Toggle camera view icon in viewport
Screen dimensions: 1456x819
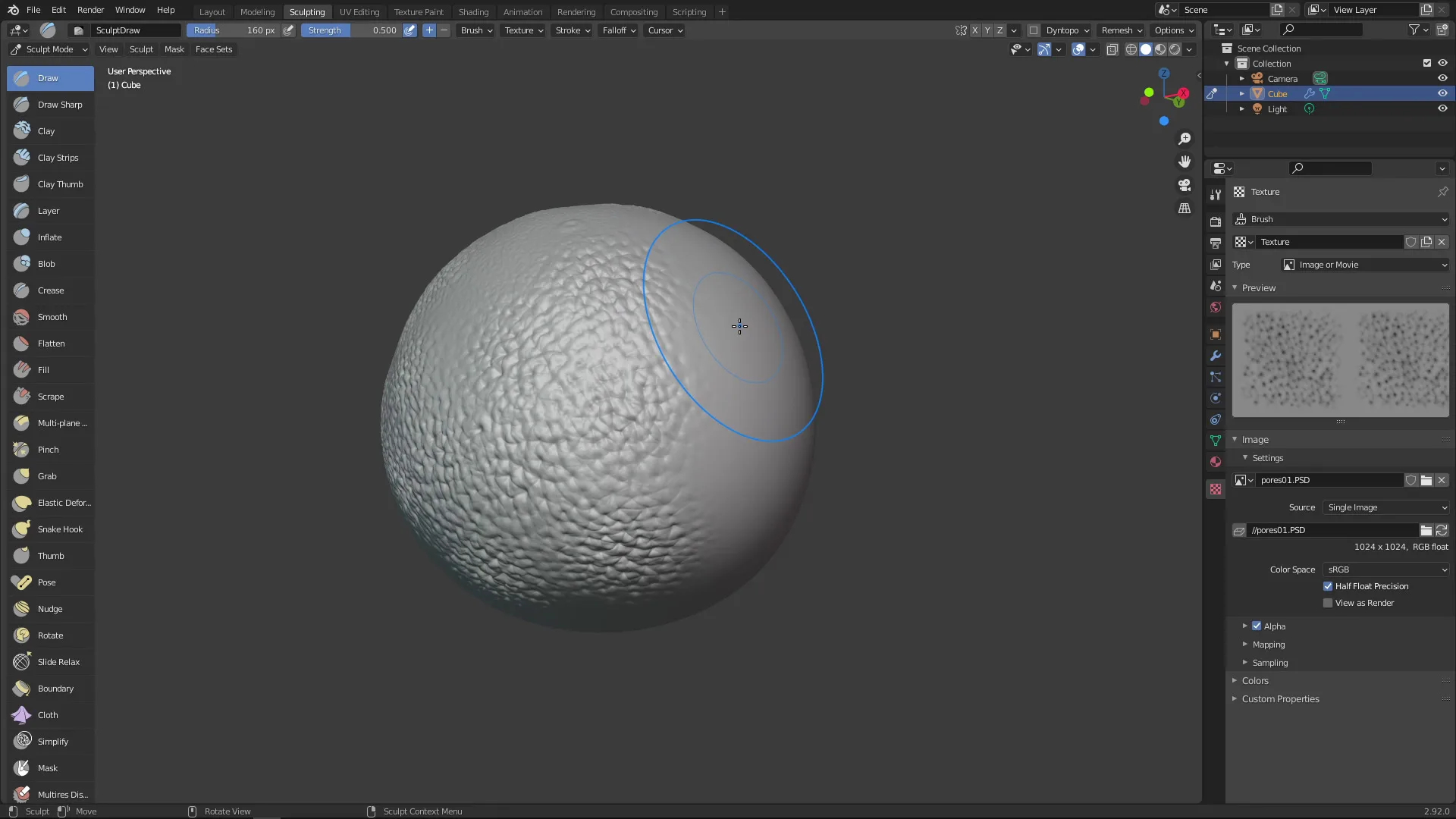click(1184, 185)
